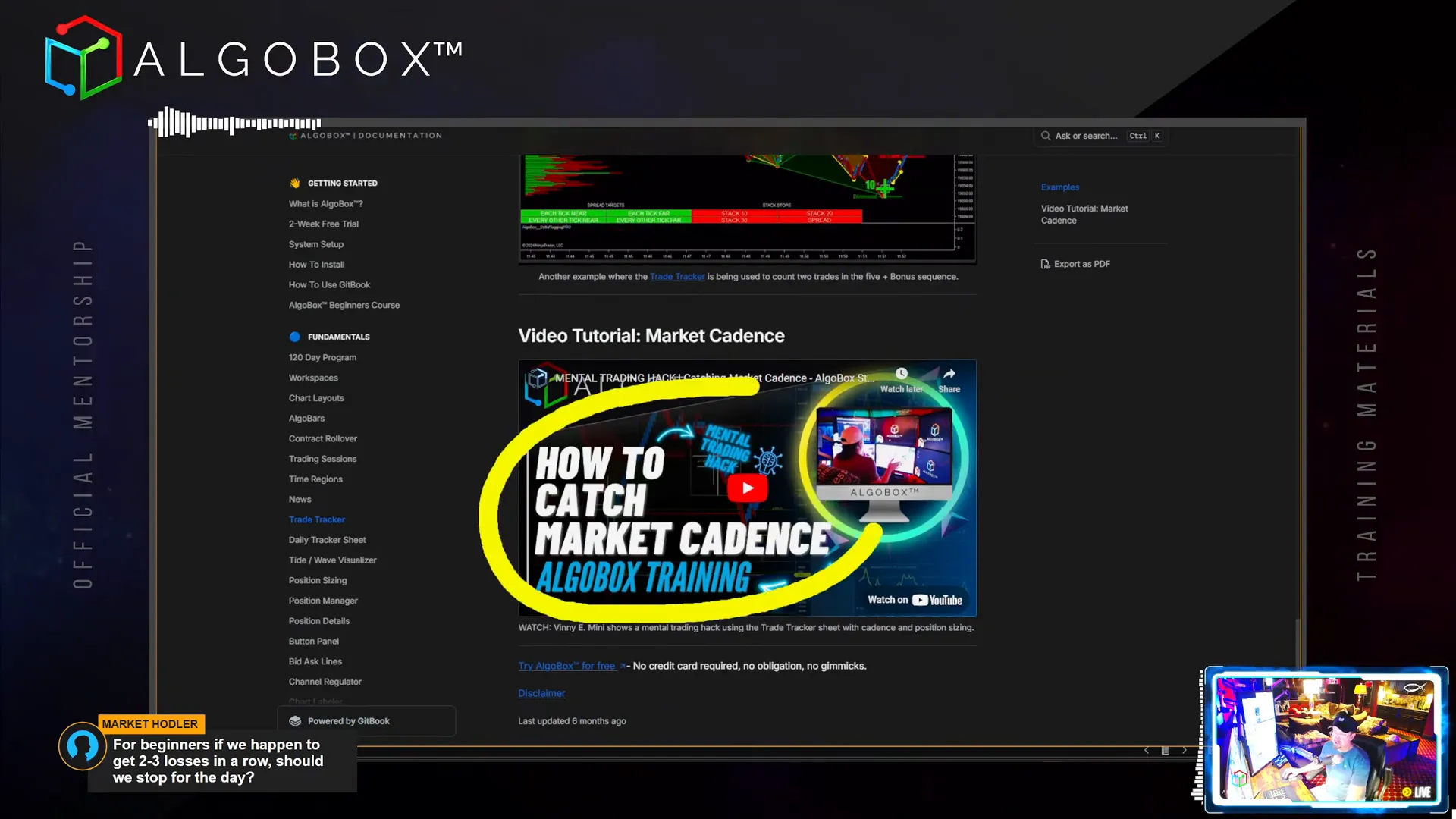The width and height of the screenshot is (1456, 819).
Task: Click the video title MENTAL TRADING HACK
Action: (714, 378)
